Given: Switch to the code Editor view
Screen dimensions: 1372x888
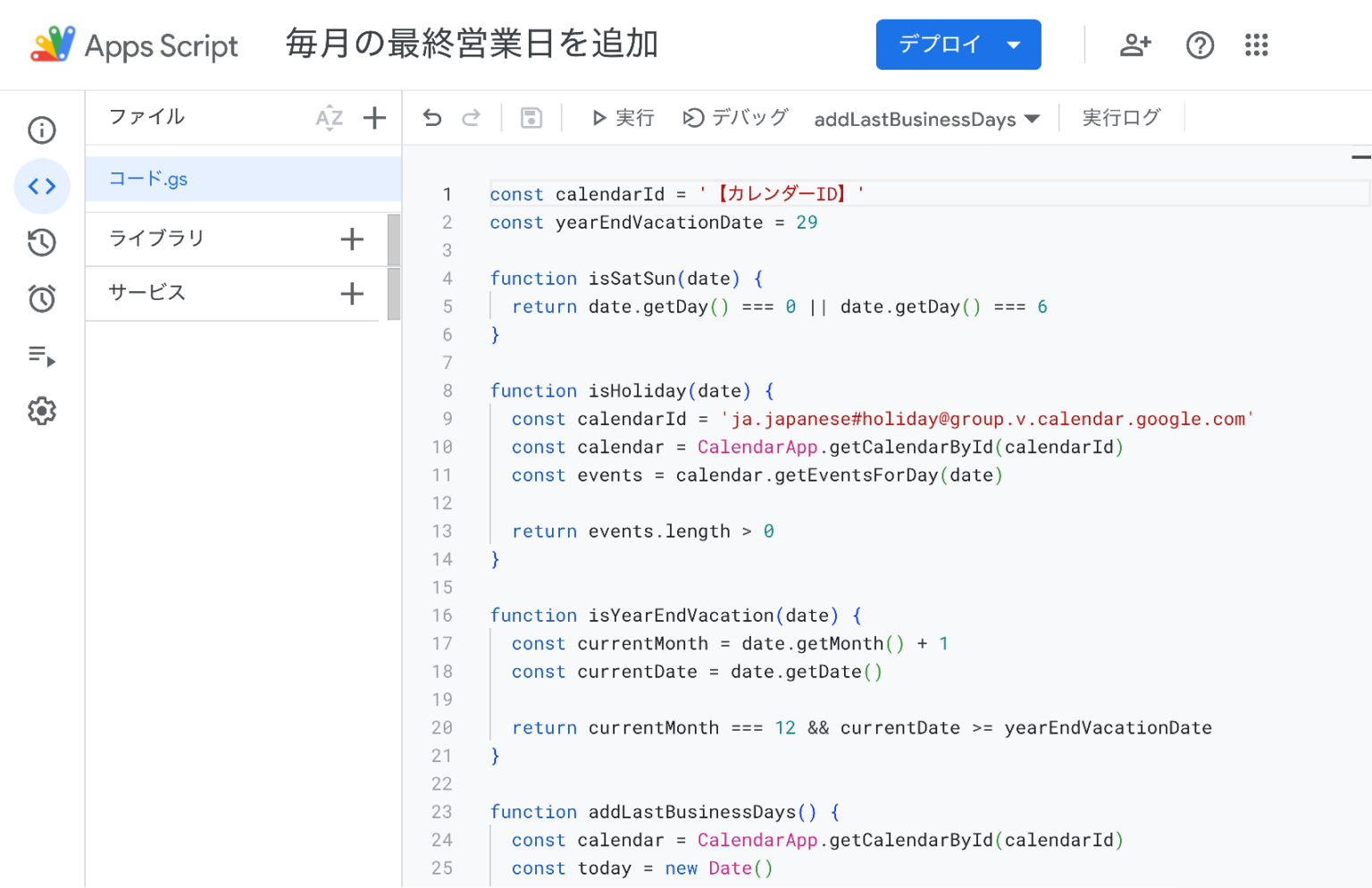Looking at the screenshot, I should 41,187.
